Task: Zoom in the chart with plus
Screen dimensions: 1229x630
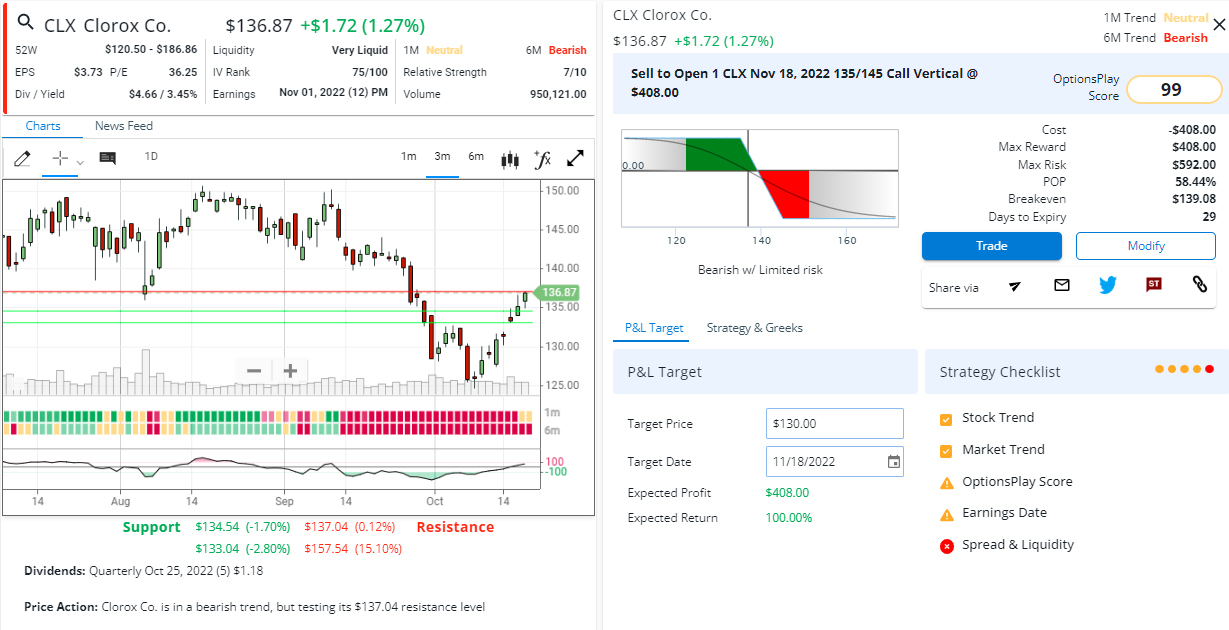Action: (x=290, y=371)
